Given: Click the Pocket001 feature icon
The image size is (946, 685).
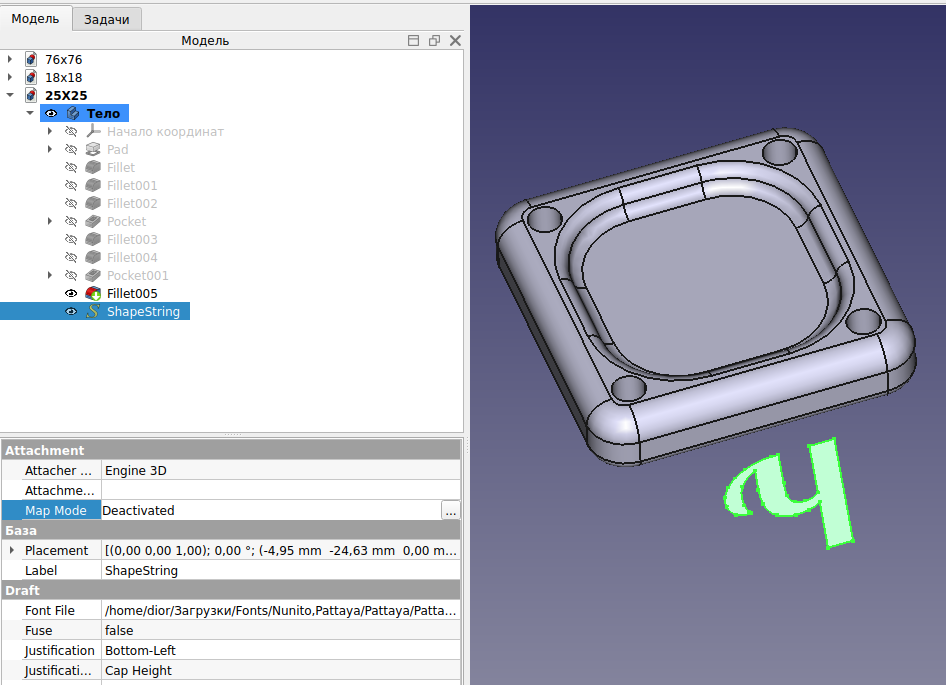Looking at the screenshot, I should click(x=93, y=275).
